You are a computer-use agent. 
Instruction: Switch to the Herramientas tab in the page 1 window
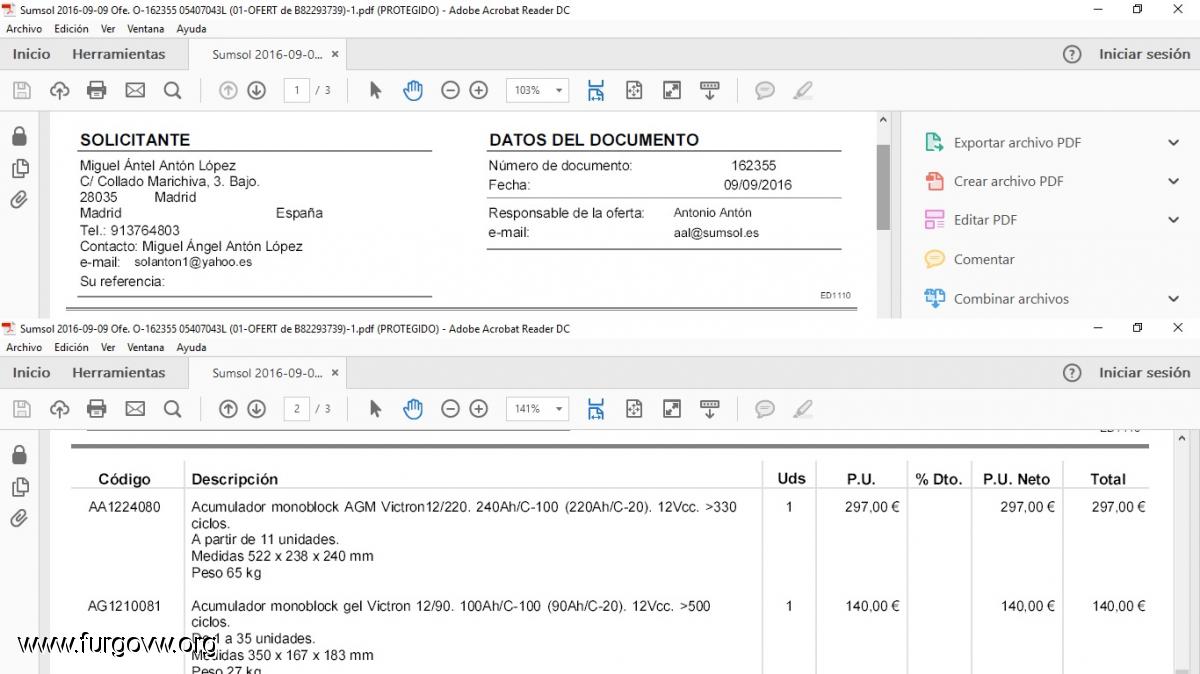pyautogui.click(x=119, y=54)
